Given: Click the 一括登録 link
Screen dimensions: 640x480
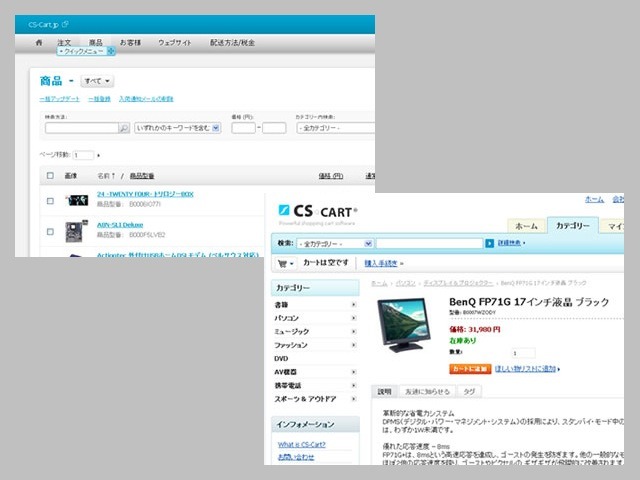Looking at the screenshot, I should point(100,99).
